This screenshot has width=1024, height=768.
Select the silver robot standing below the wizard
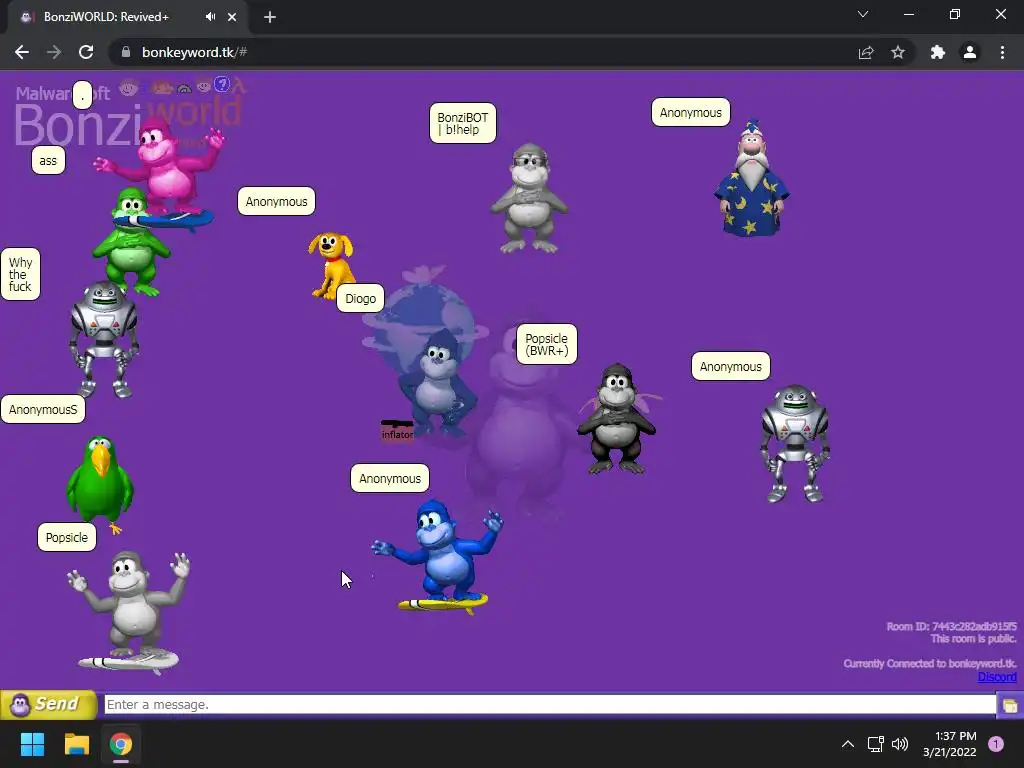tap(795, 444)
